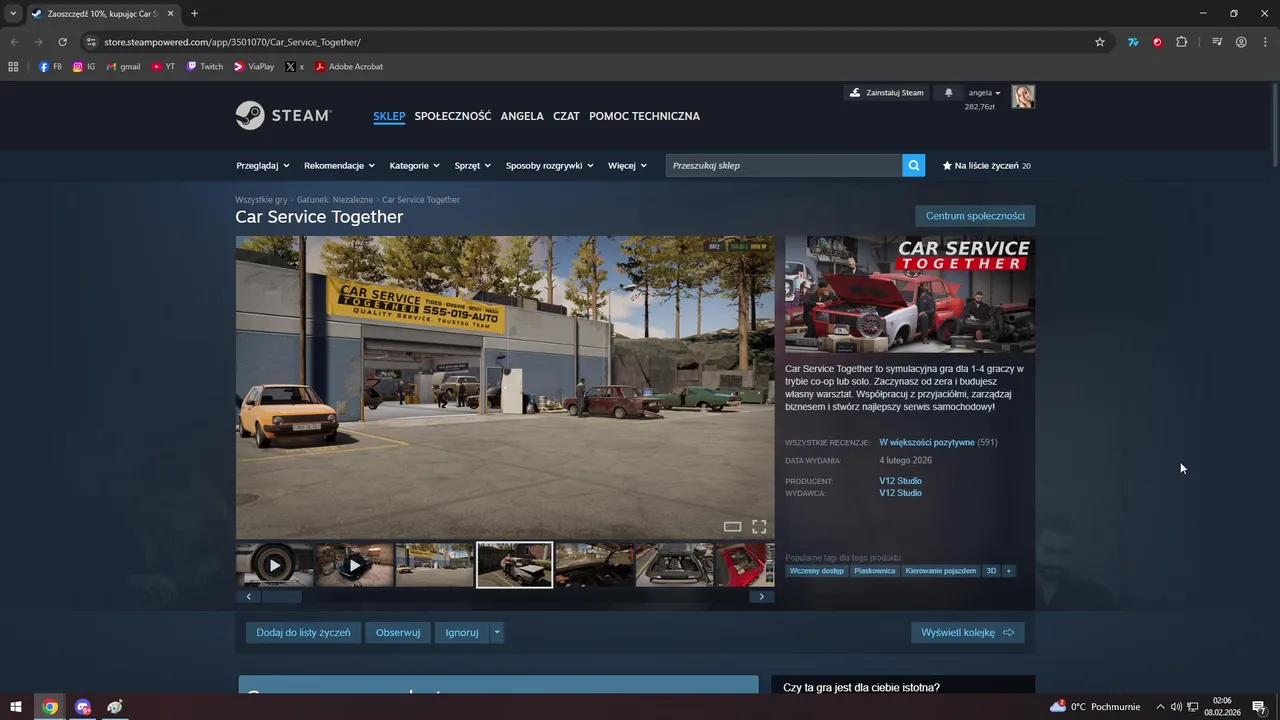Expand the Kategorie dropdown
The width and height of the screenshot is (1280, 720).
pos(415,166)
